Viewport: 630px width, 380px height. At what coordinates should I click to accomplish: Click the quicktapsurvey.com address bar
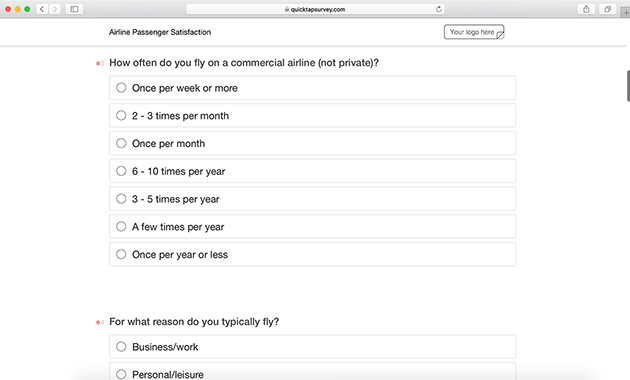(x=315, y=9)
